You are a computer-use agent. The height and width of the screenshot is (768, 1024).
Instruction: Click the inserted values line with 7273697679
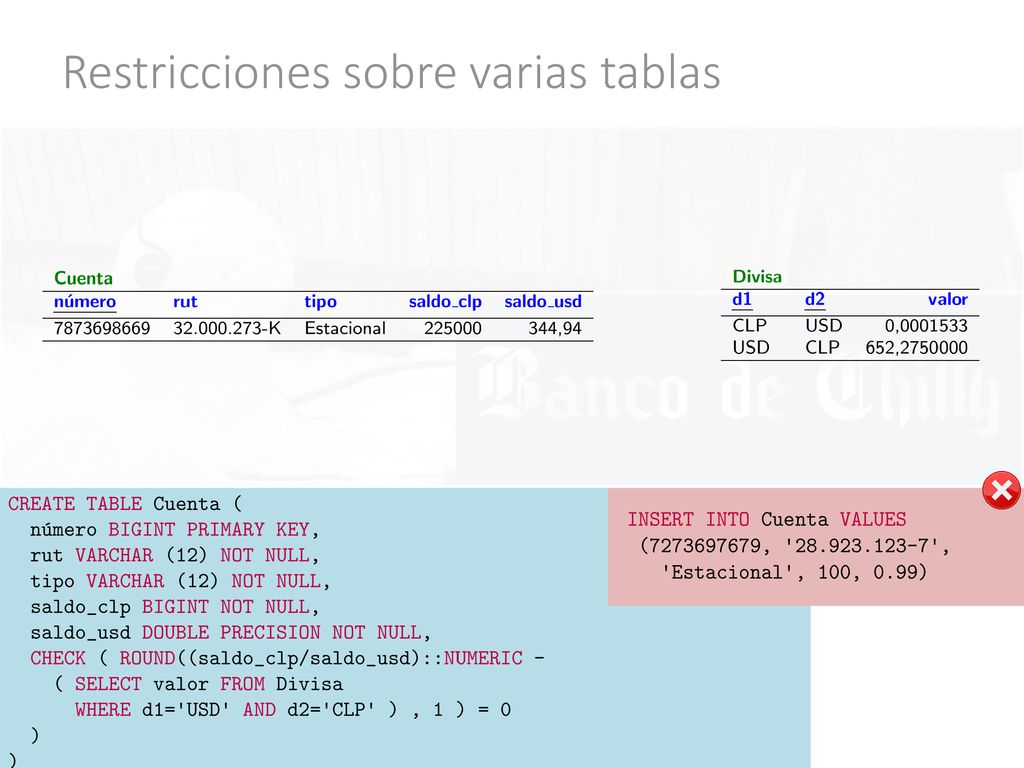coord(794,546)
